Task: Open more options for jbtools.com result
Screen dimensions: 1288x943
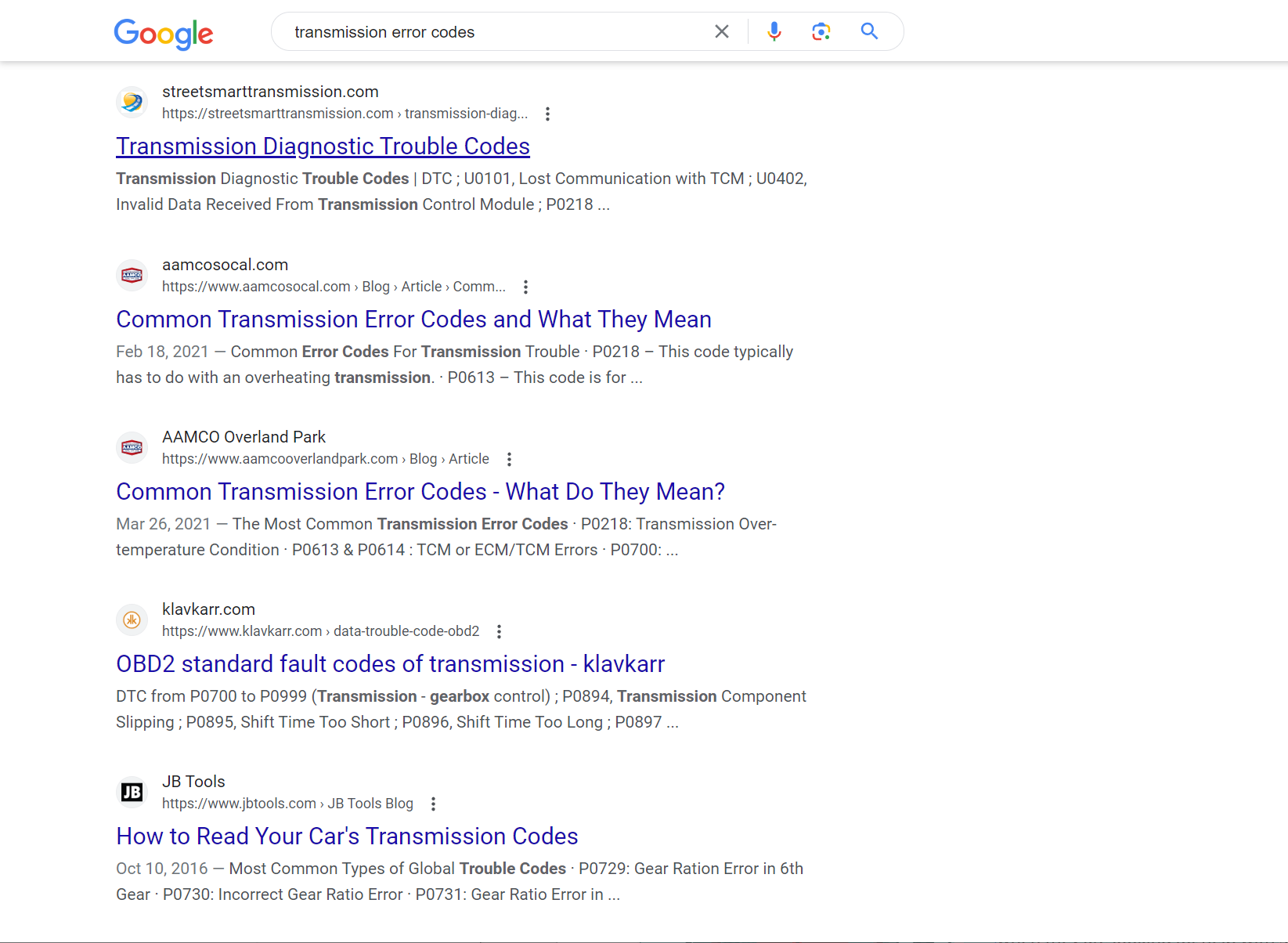Action: coord(433,804)
